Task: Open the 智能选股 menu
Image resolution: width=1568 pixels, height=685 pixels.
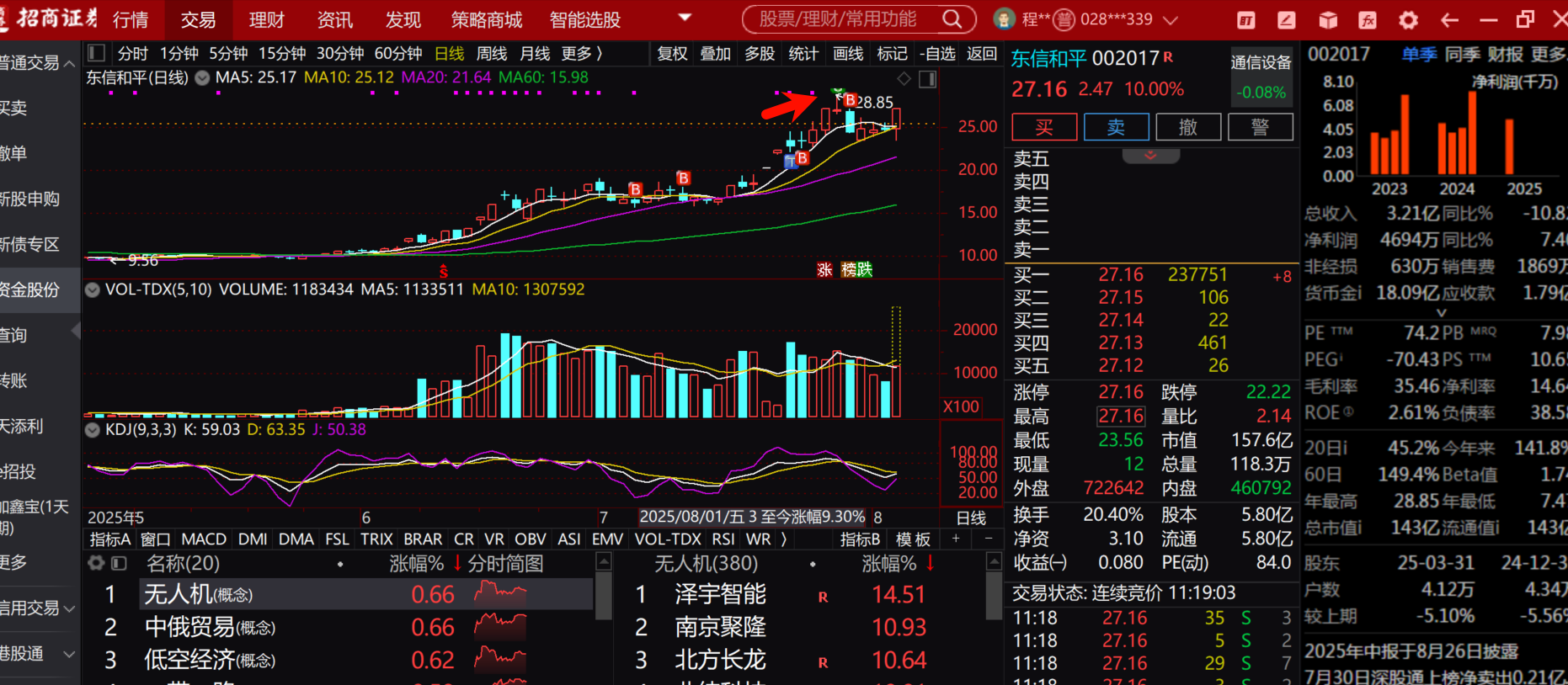Action: 585,19
